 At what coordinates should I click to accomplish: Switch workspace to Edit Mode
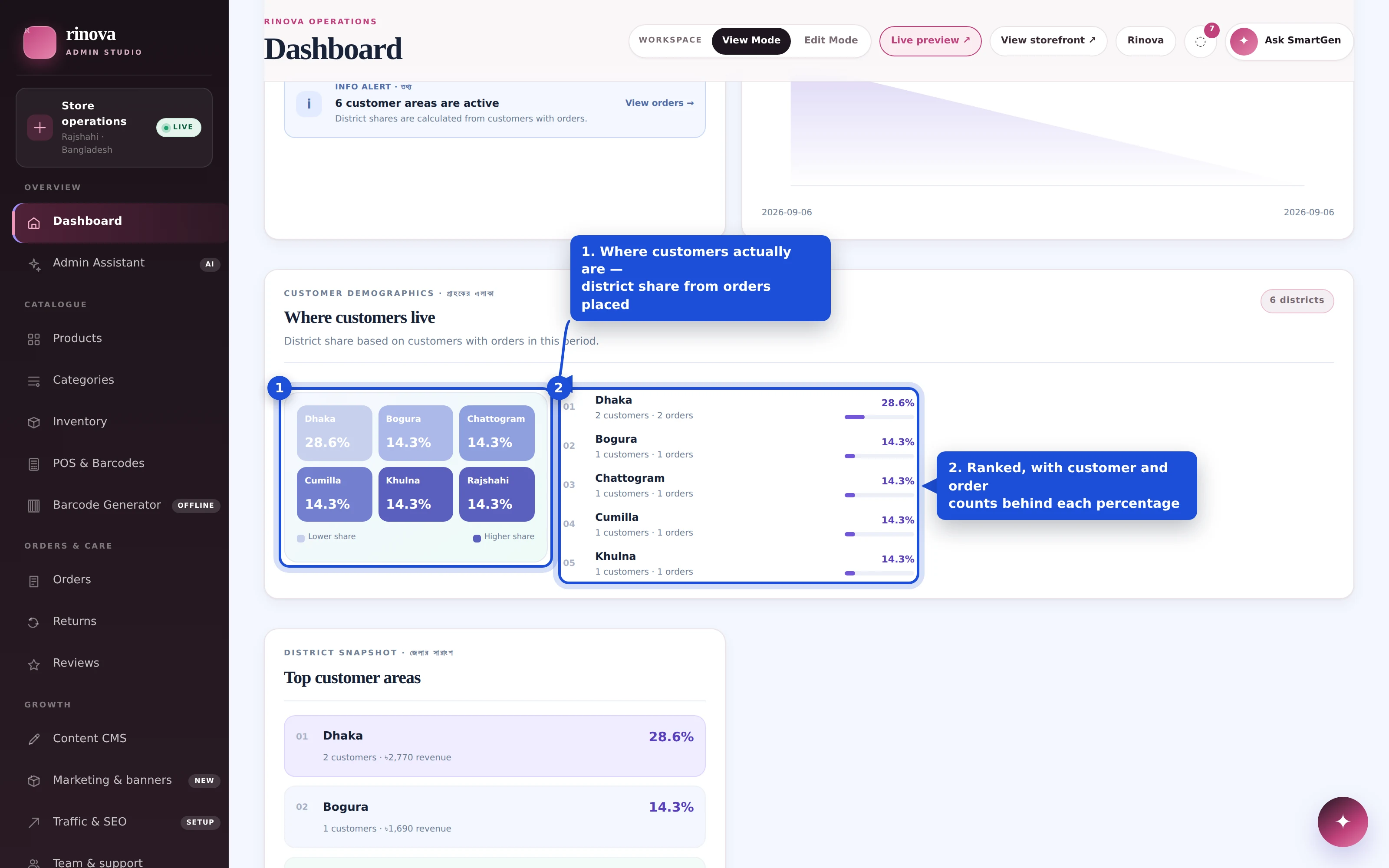(x=830, y=41)
